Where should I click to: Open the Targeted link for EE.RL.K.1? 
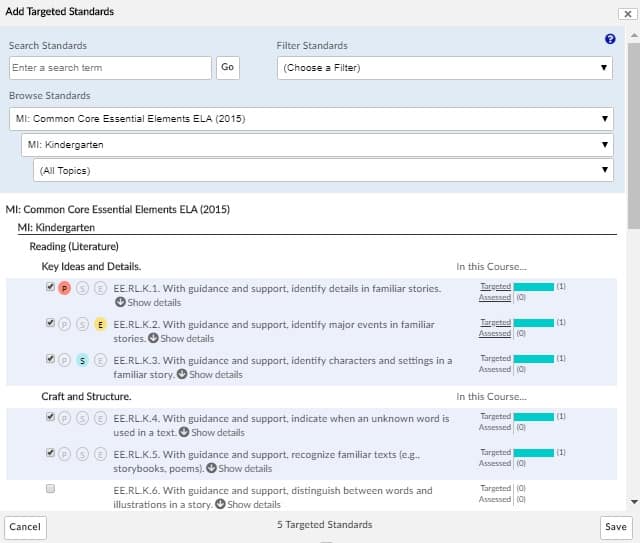[496, 286]
